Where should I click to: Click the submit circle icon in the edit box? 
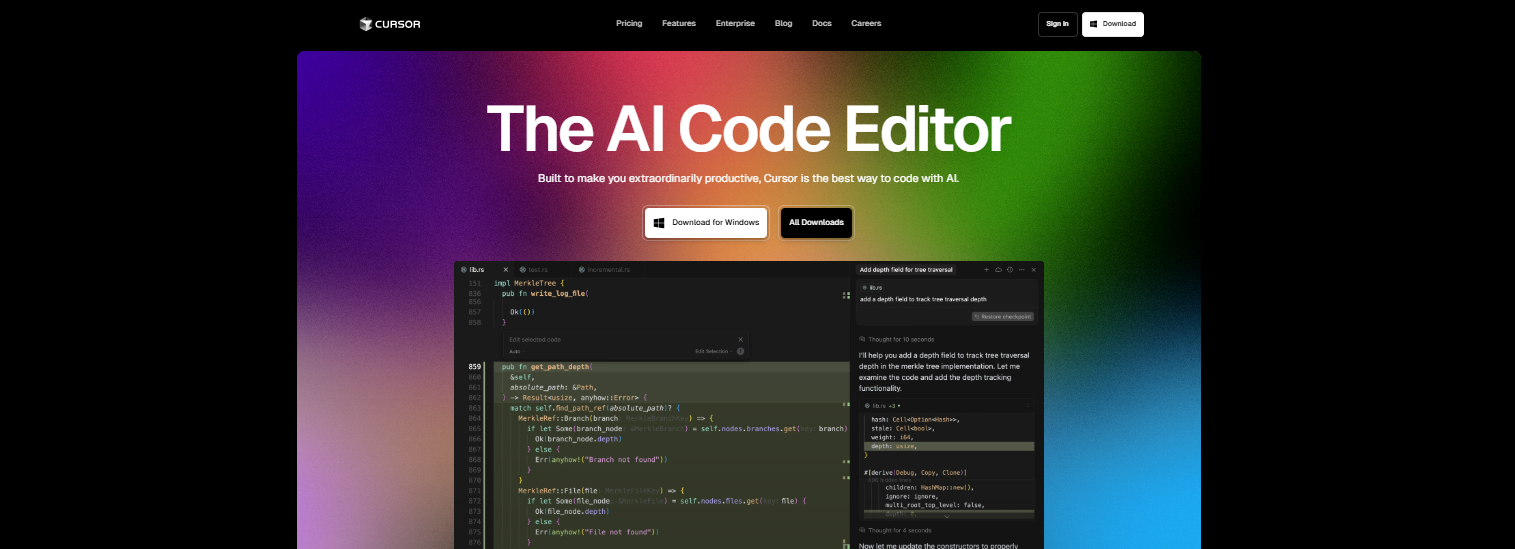pyautogui.click(x=741, y=352)
